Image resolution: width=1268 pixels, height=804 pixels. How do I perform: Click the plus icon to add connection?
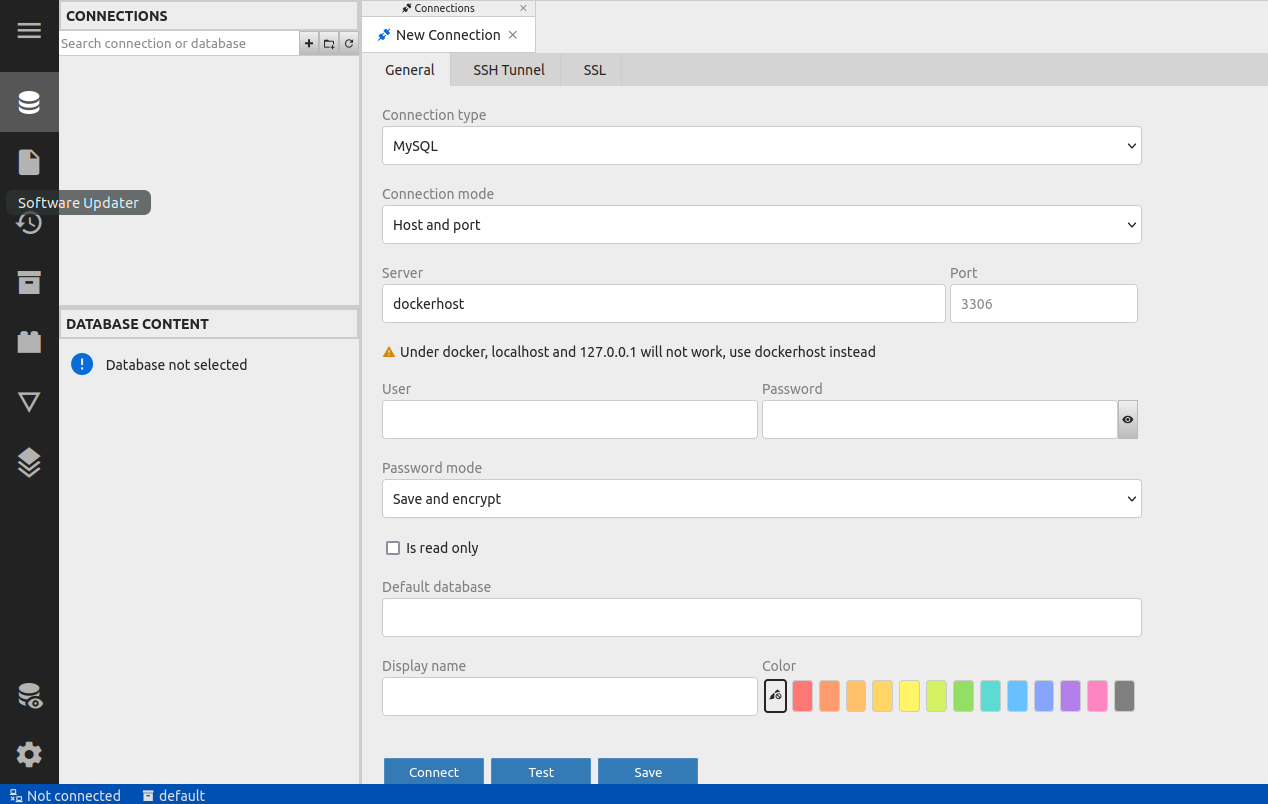click(x=309, y=44)
